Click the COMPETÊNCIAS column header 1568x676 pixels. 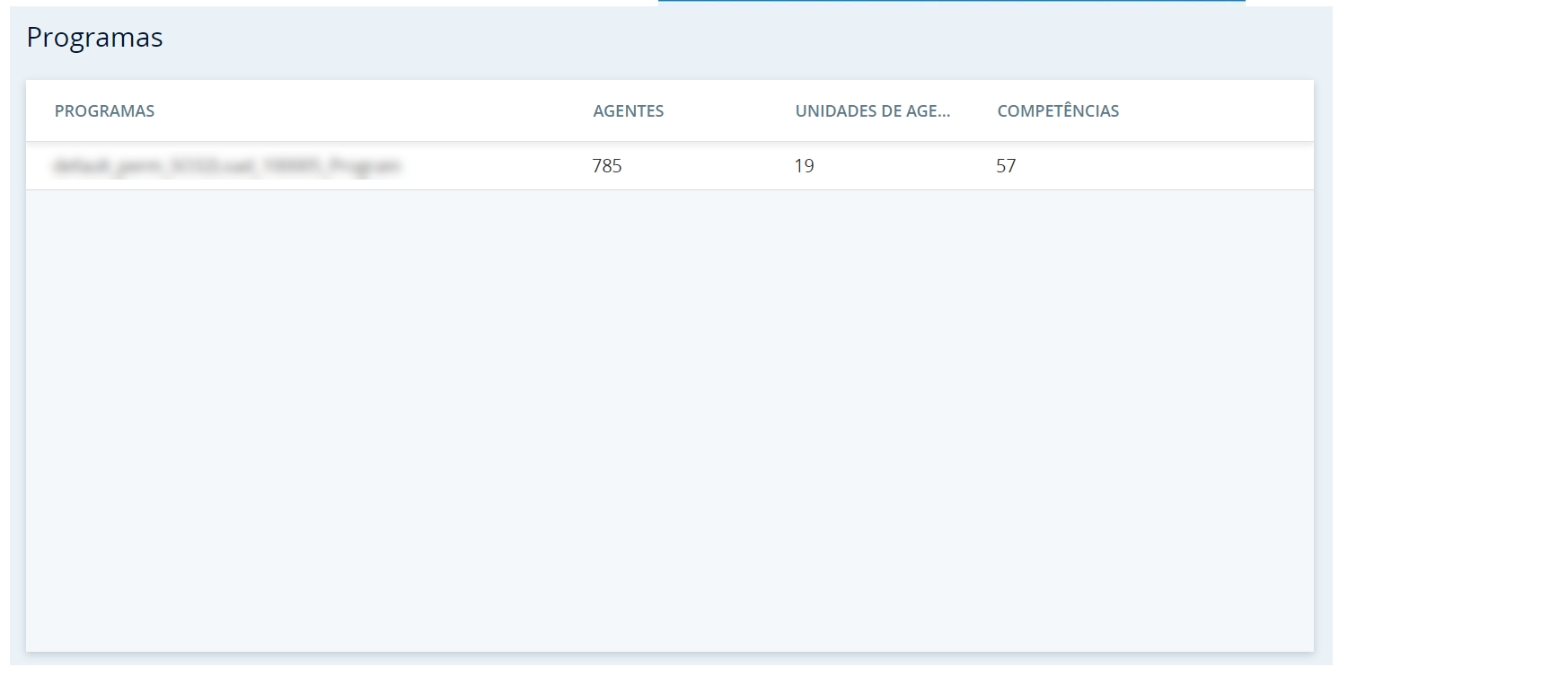pos(1057,111)
